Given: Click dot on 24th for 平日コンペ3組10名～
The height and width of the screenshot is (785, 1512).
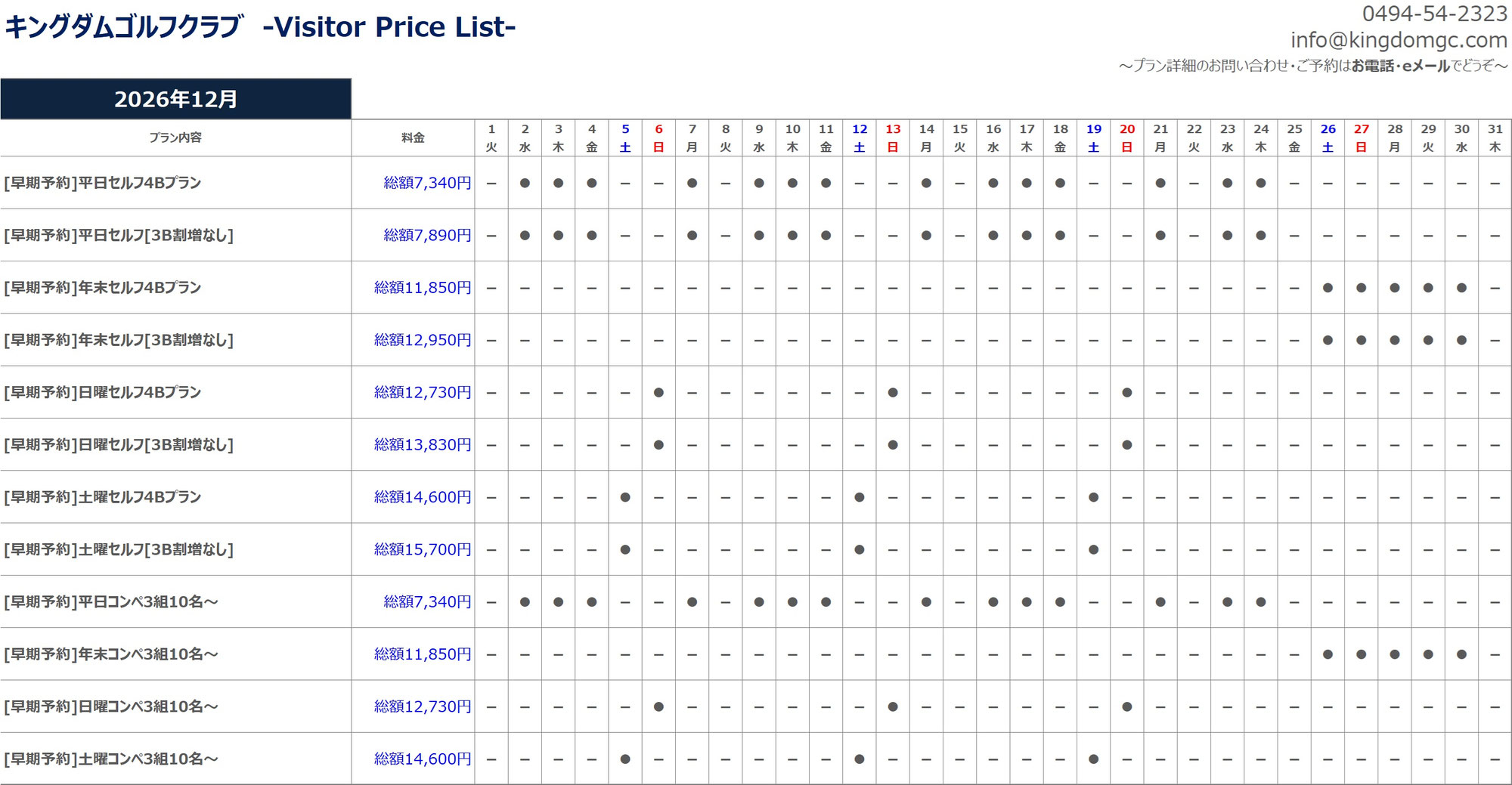Looking at the screenshot, I should (x=1260, y=602).
